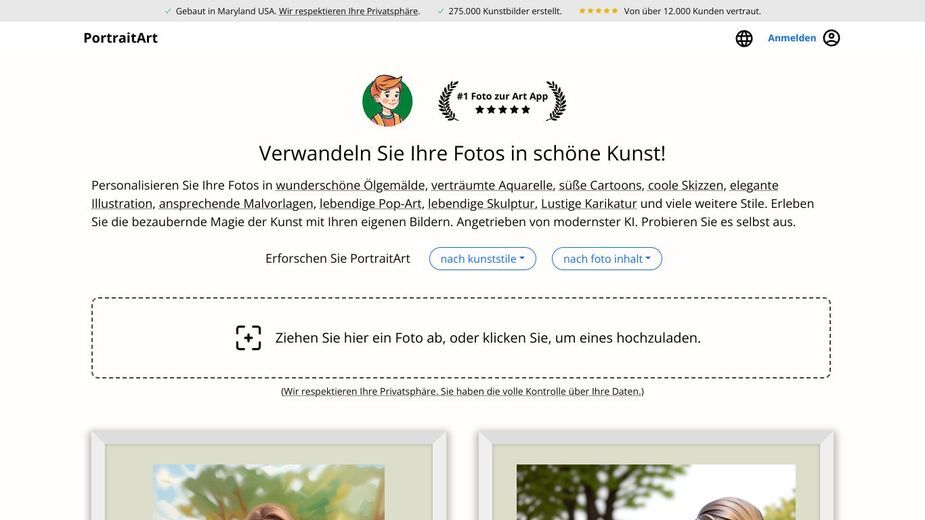Click the photo drop upload area

tap(461, 338)
